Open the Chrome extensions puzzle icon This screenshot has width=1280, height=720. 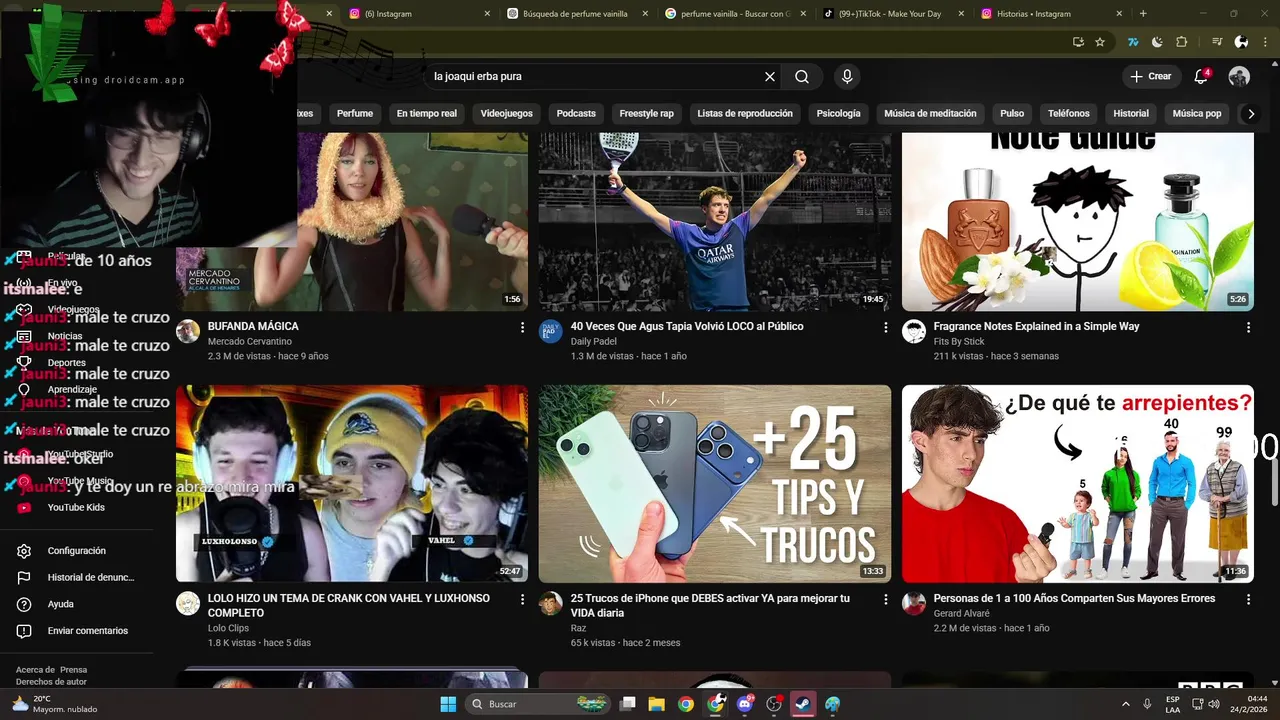(x=1182, y=42)
